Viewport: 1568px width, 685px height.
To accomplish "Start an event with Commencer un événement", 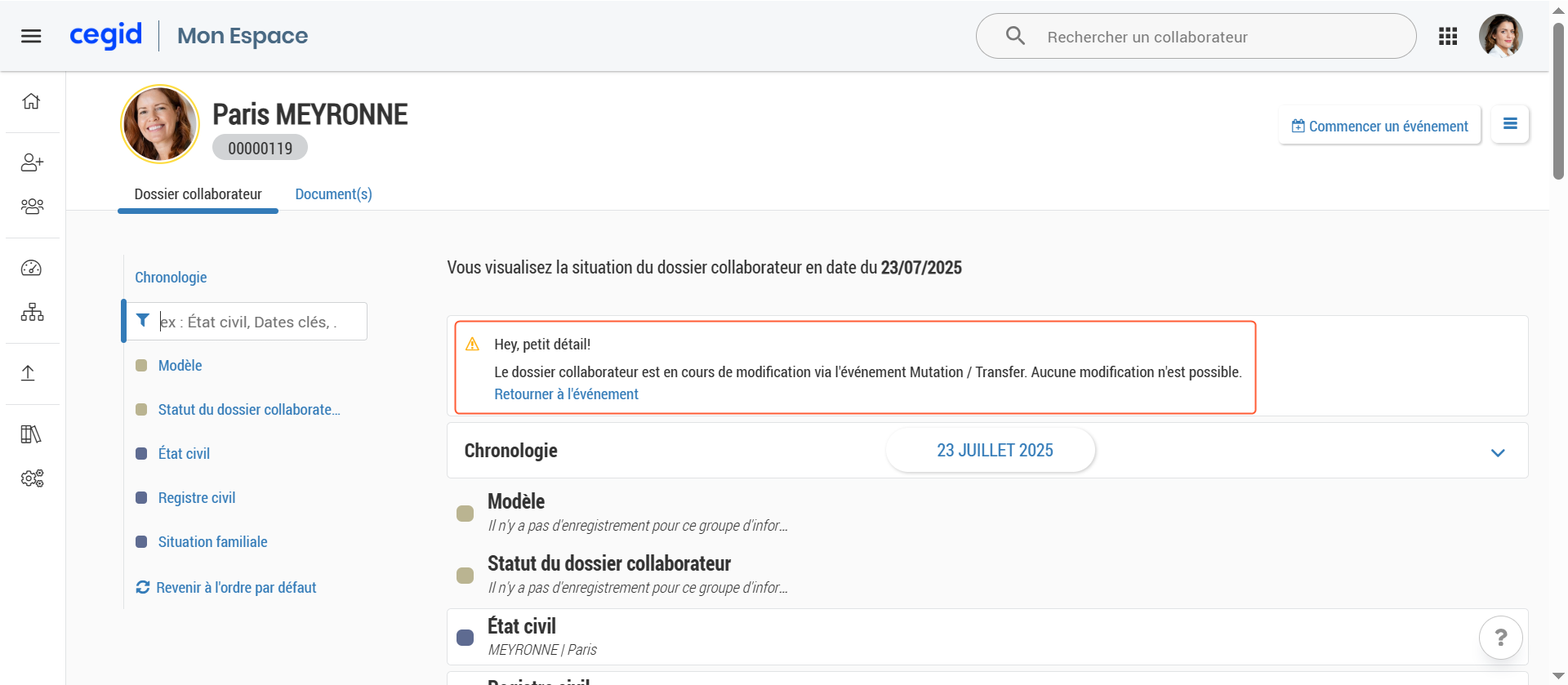I will (x=1379, y=126).
